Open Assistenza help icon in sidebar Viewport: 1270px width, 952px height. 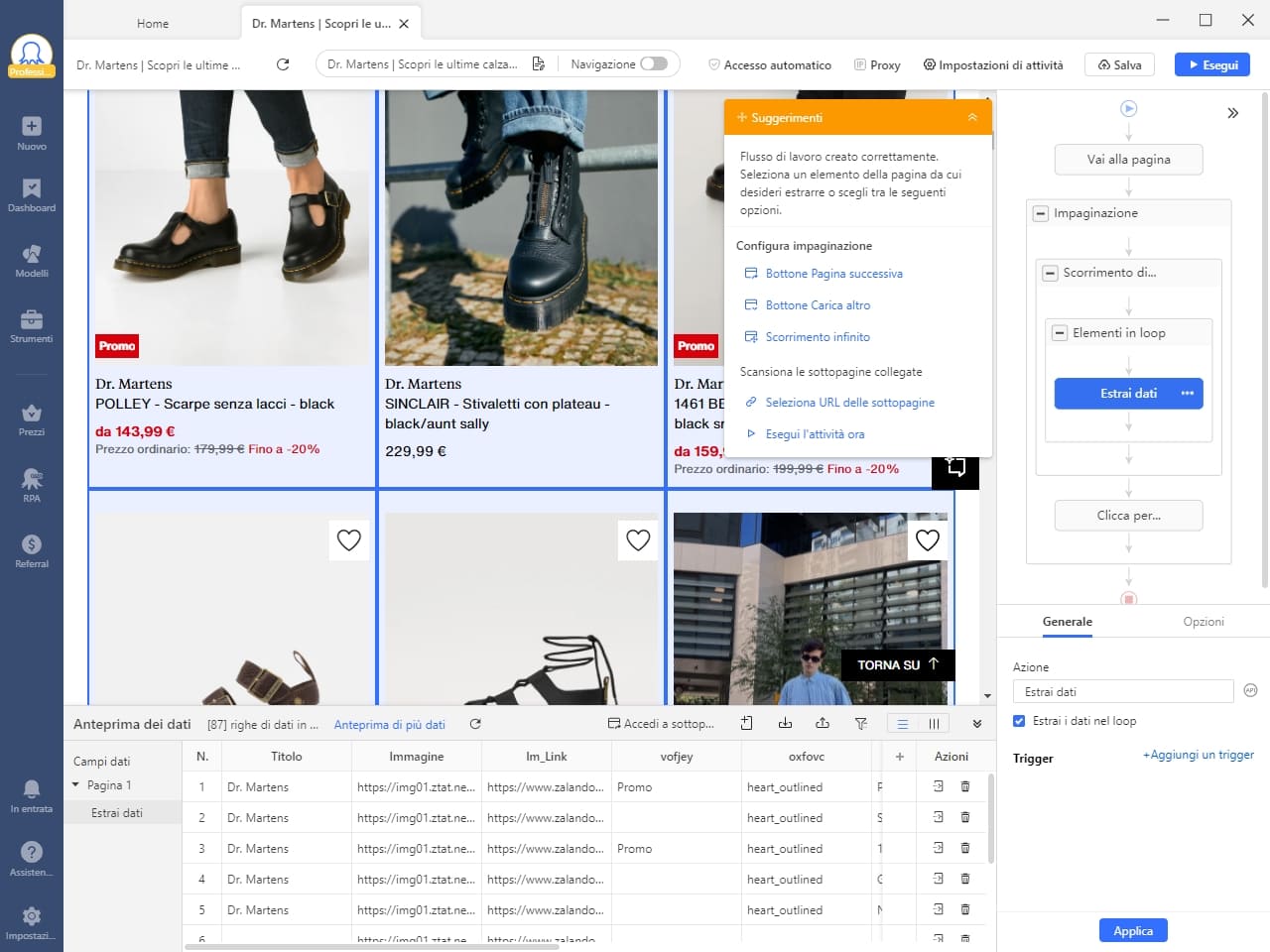pyautogui.click(x=32, y=859)
